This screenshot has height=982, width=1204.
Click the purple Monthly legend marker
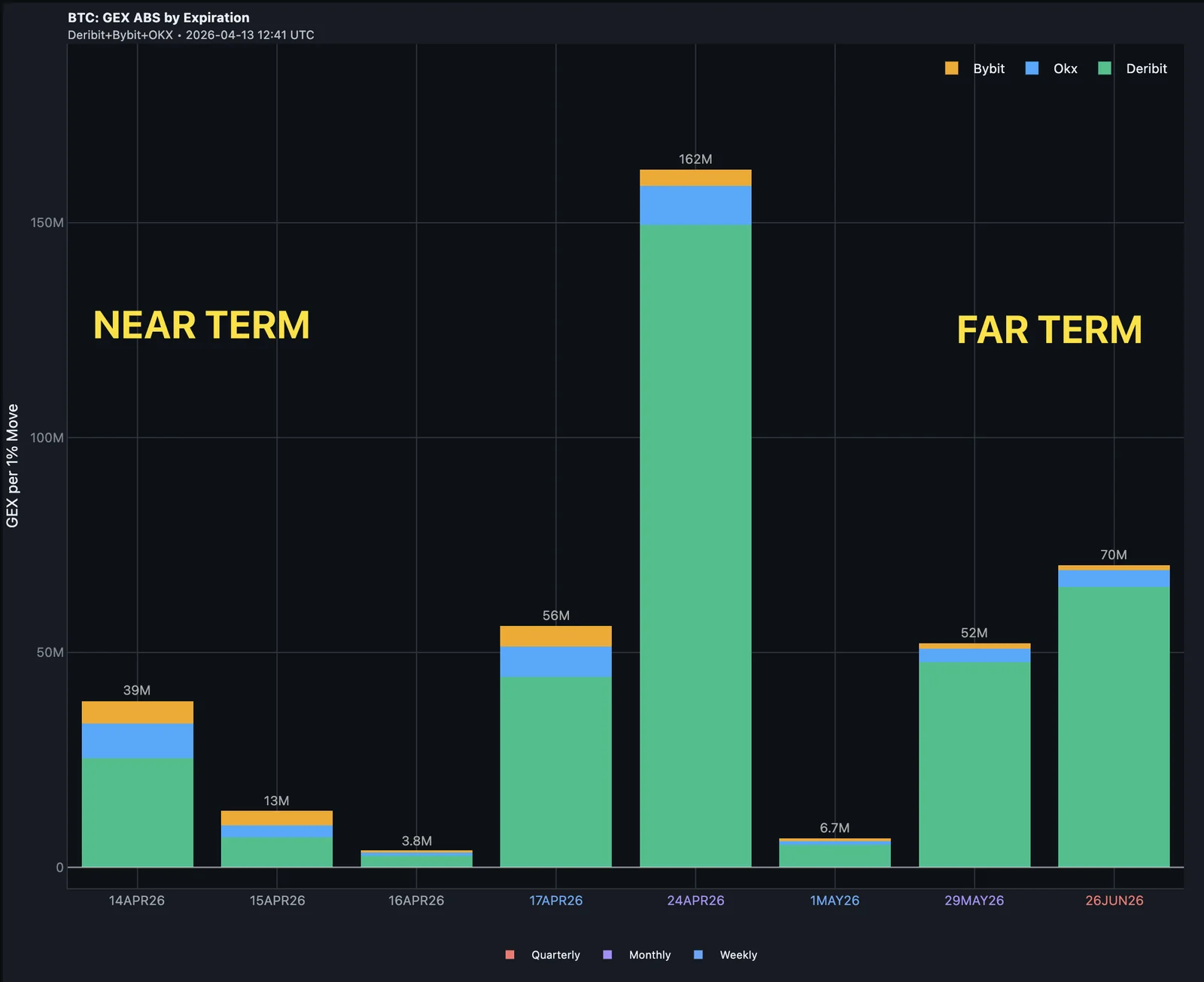pyautogui.click(x=607, y=954)
